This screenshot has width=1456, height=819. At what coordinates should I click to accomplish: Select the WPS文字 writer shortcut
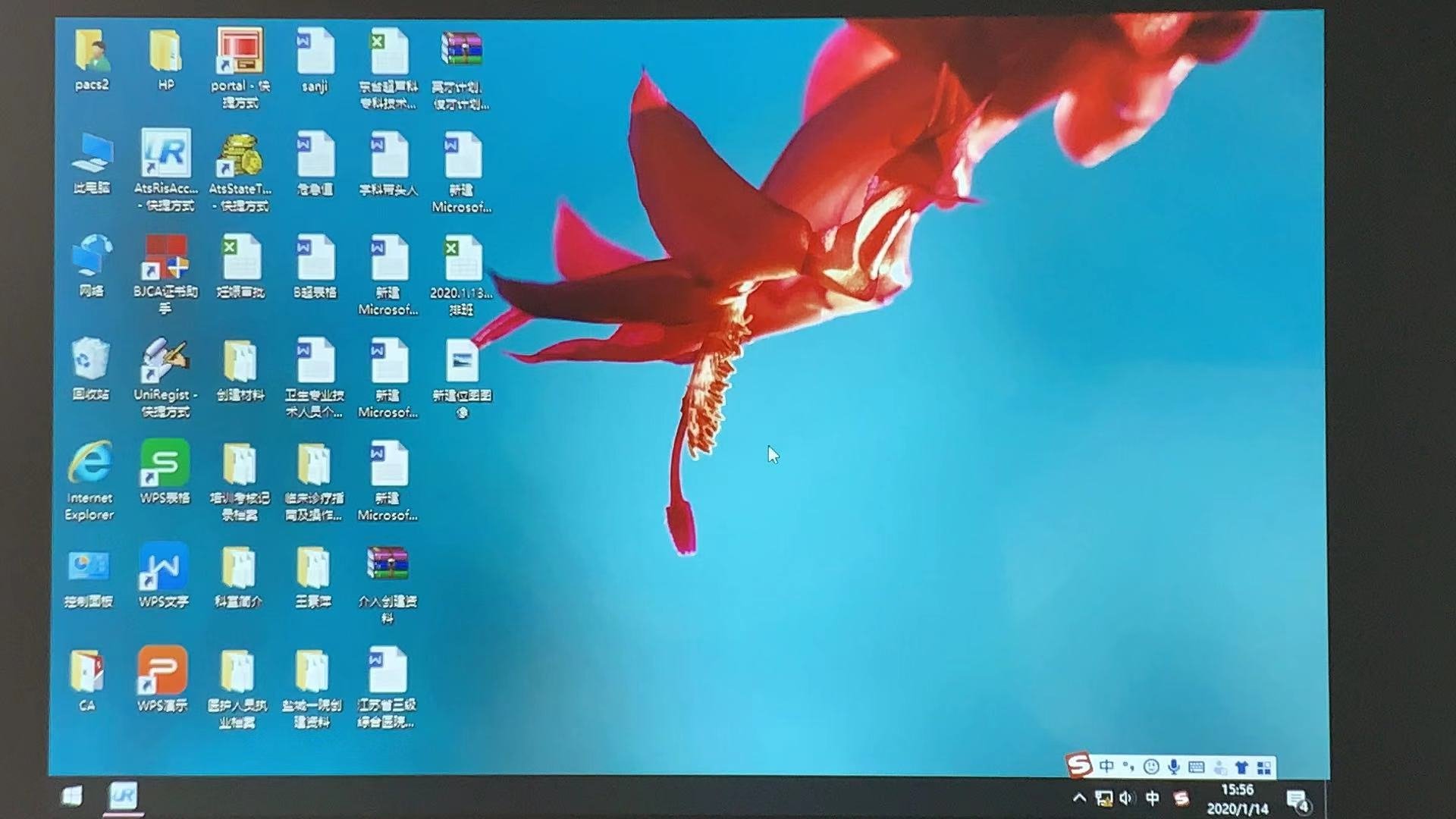point(164,566)
